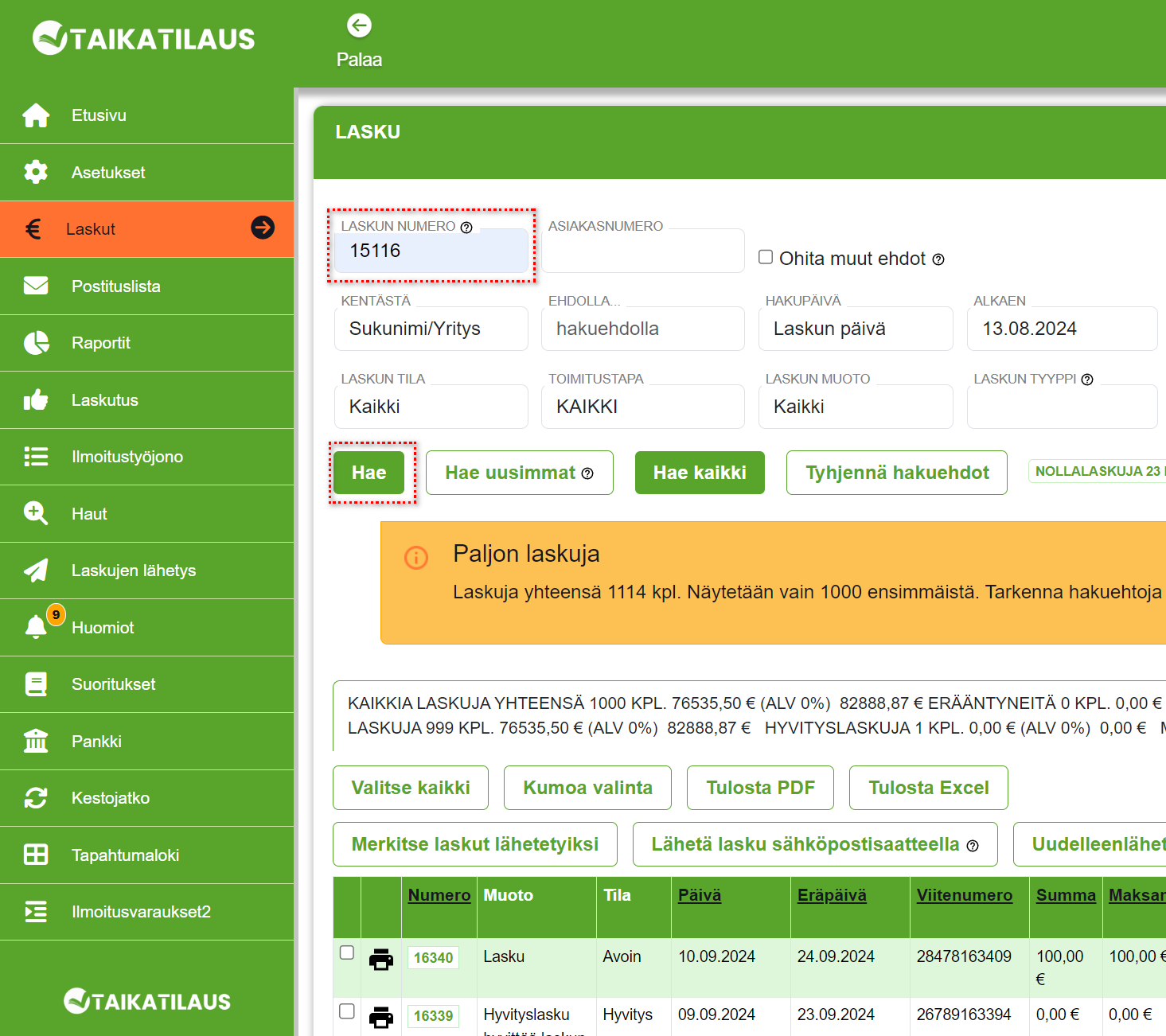Screen dimensions: 1166x1036
Task: Click the Raportit pie chart icon
Action: [x=36, y=343]
